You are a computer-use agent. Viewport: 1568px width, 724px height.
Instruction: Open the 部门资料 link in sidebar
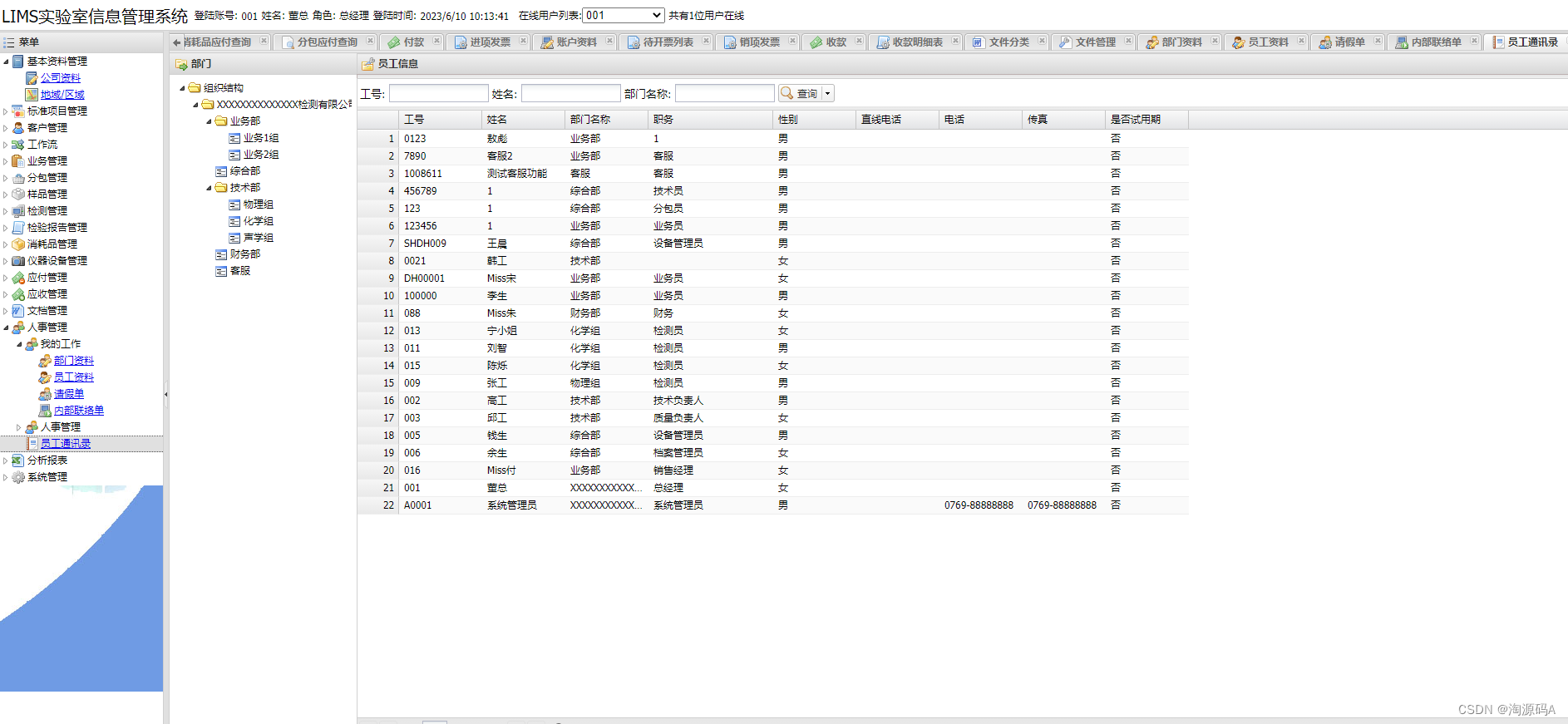(x=74, y=361)
